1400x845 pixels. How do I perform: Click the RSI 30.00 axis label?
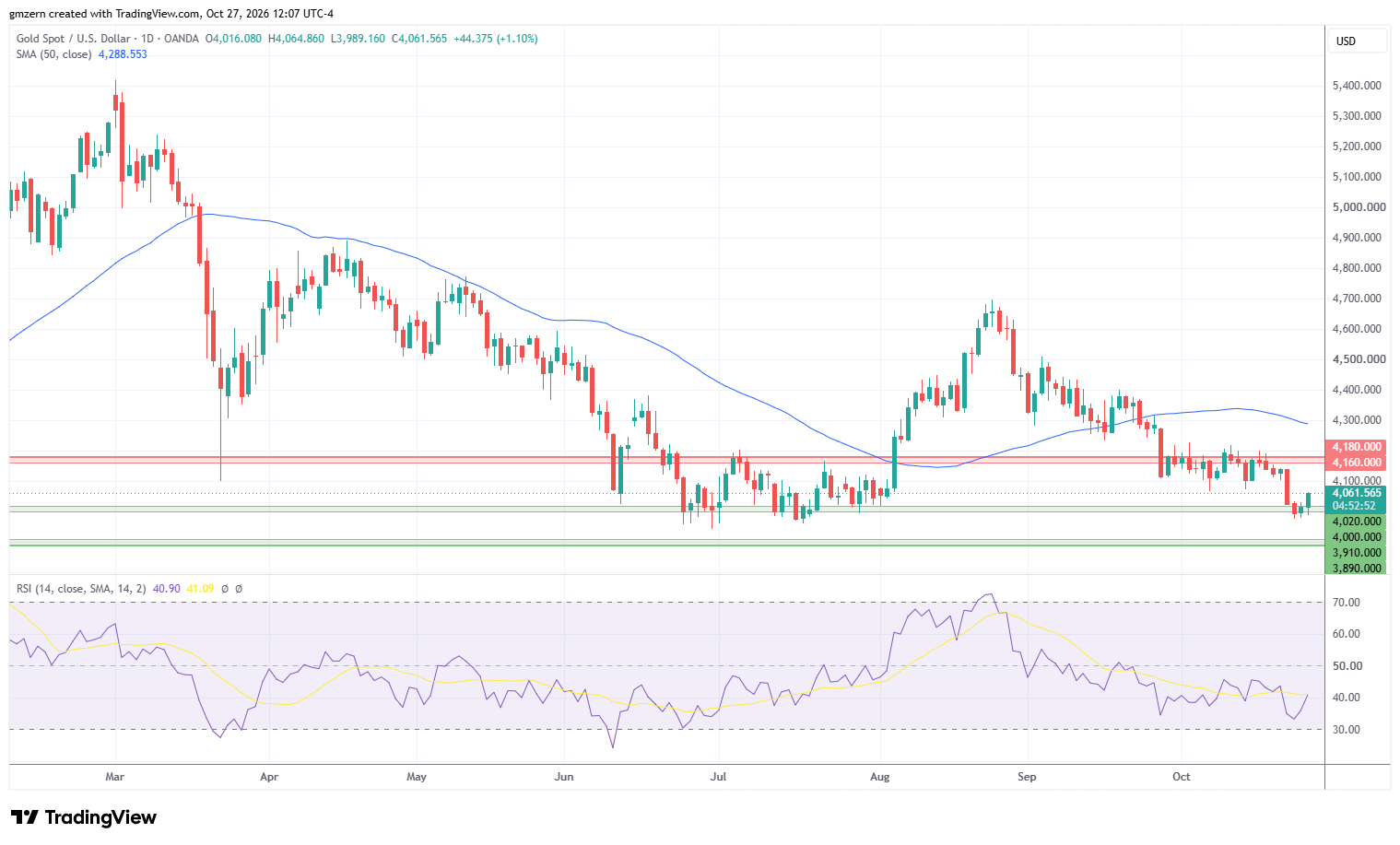pos(1347,730)
